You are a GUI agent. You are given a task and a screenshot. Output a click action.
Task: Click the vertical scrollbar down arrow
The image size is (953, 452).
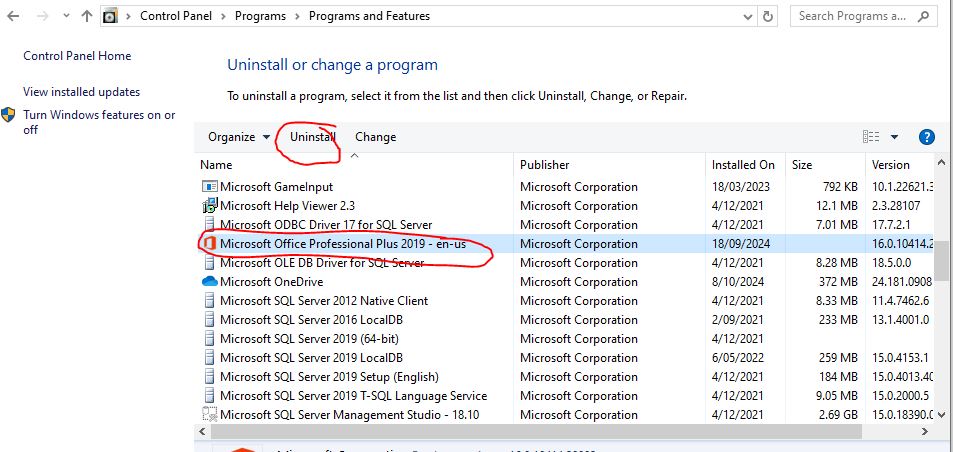[x=941, y=415]
